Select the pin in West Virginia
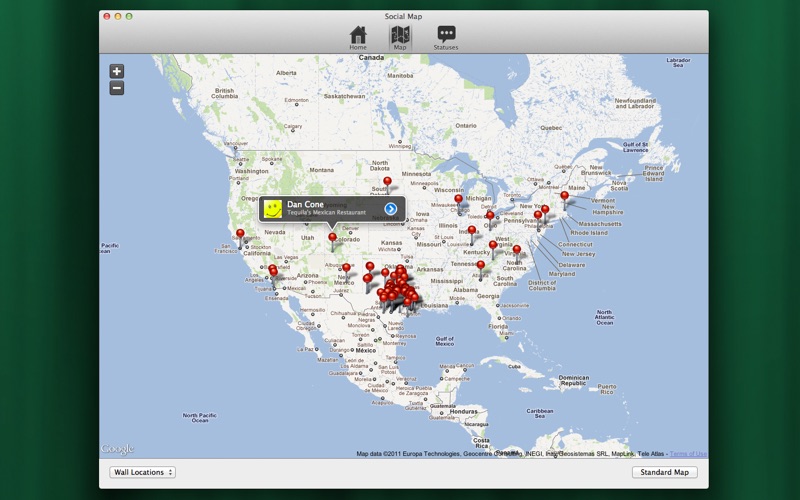 pyautogui.click(x=493, y=245)
